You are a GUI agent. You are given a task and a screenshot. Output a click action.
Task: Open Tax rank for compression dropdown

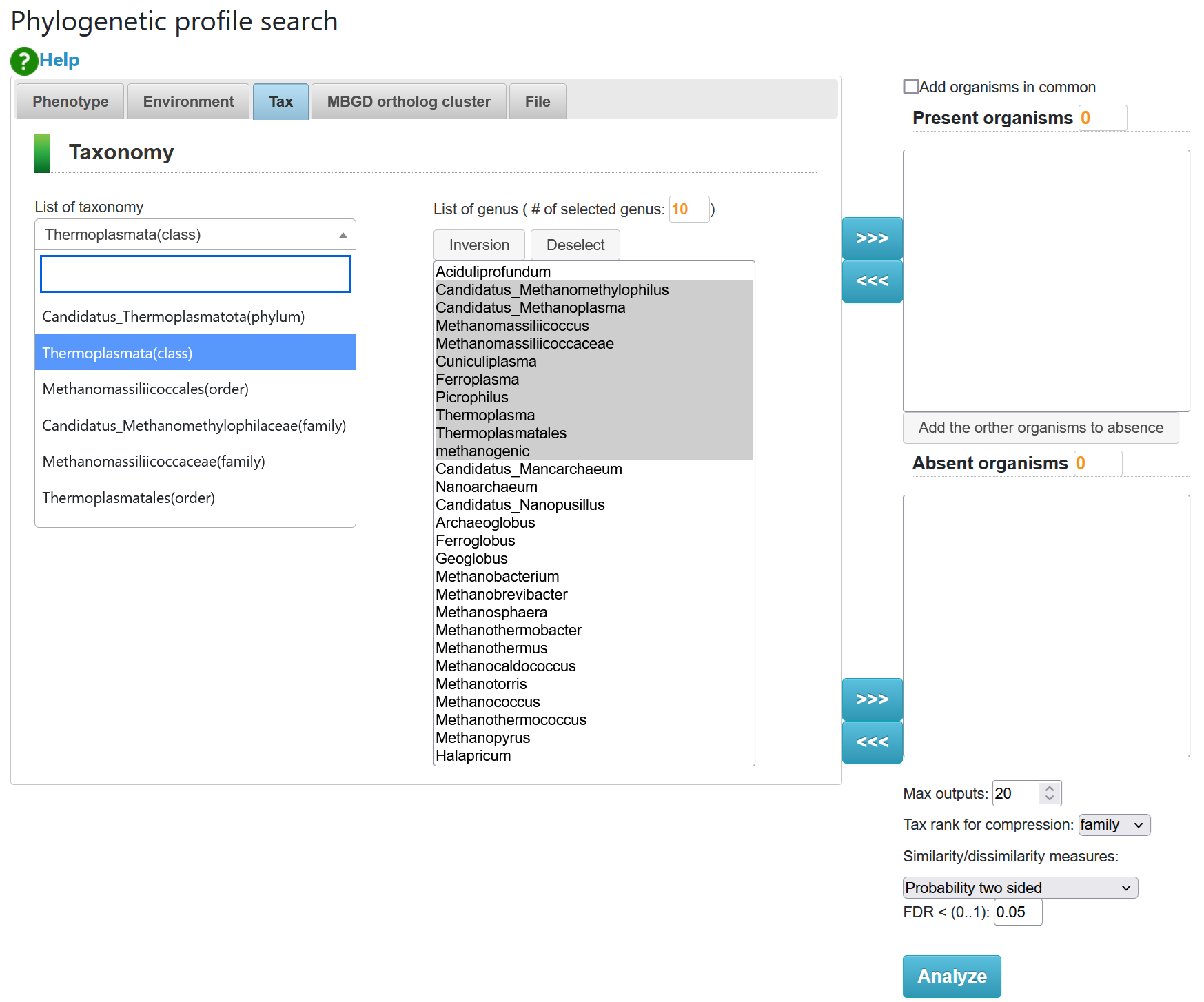click(1114, 825)
